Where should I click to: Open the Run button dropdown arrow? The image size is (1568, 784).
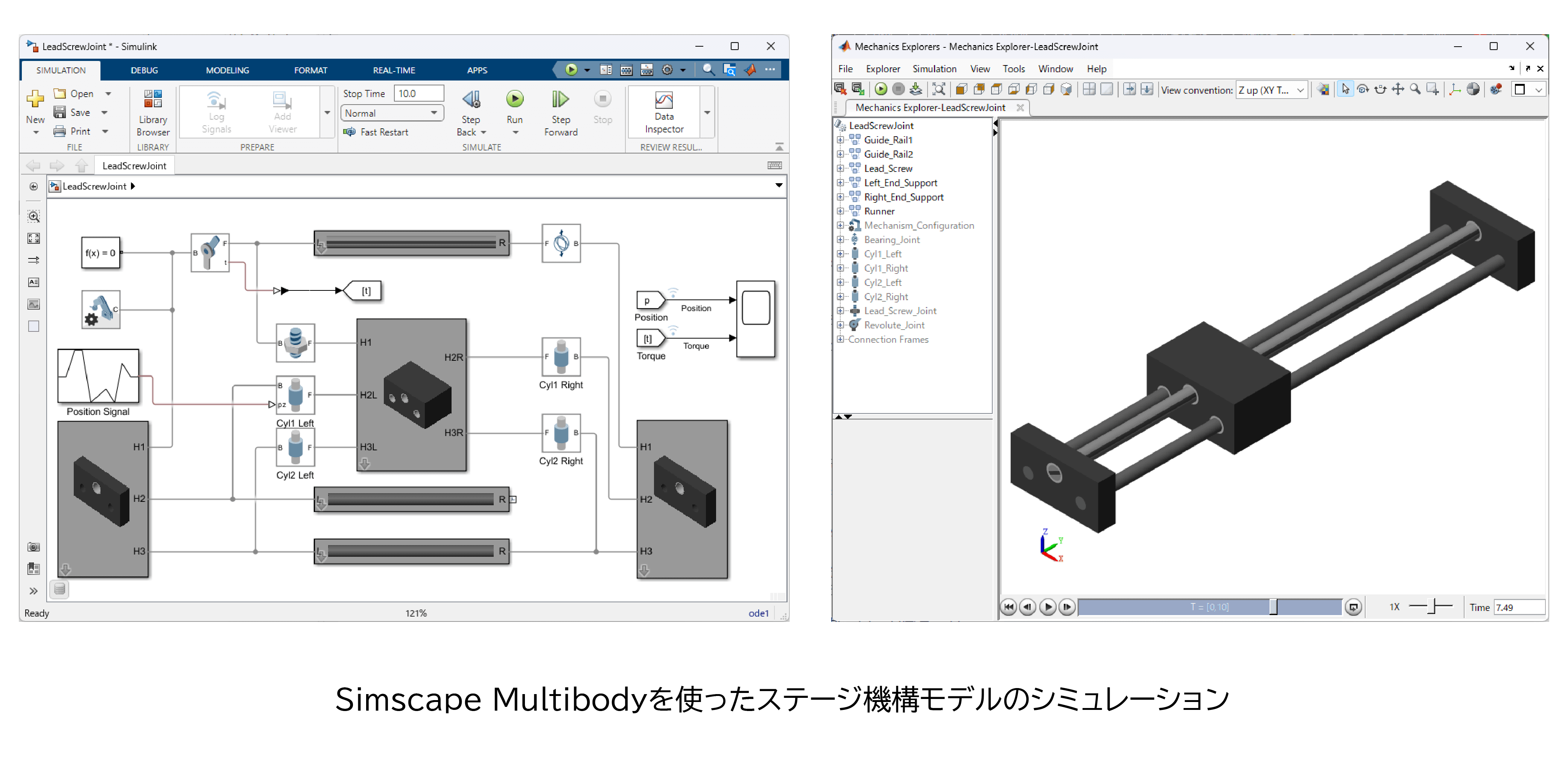[515, 133]
